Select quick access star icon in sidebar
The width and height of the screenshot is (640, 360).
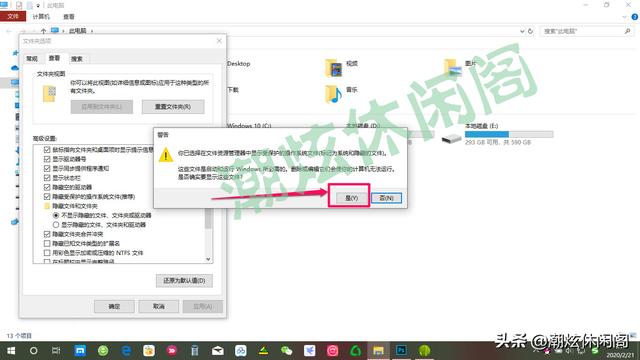click(15, 53)
